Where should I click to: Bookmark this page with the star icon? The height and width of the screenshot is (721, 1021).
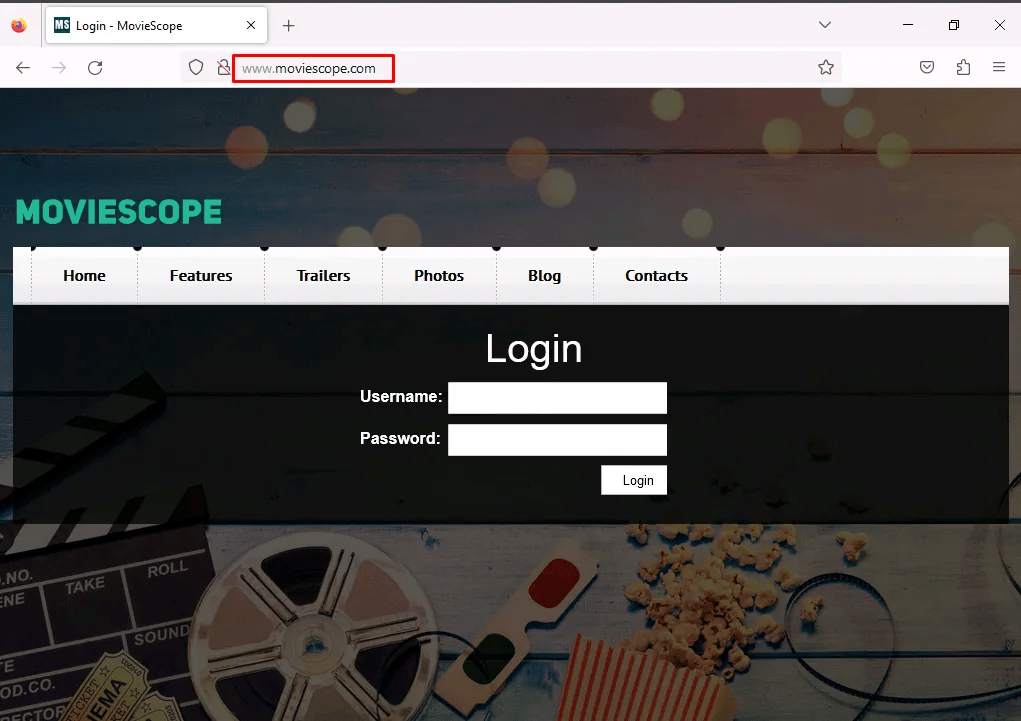click(826, 68)
